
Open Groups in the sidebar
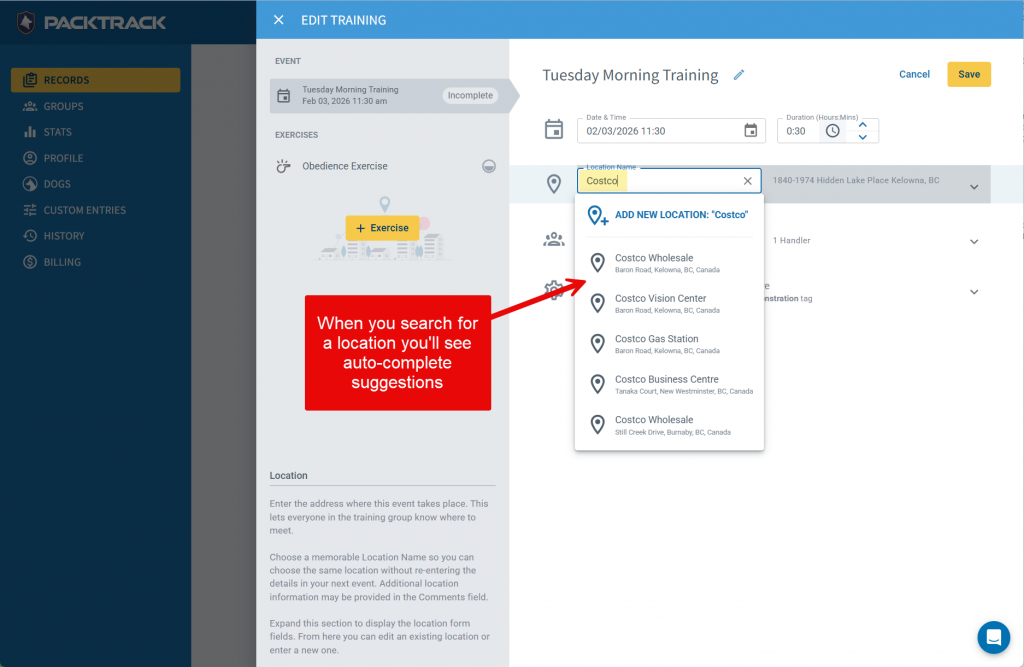63,106
